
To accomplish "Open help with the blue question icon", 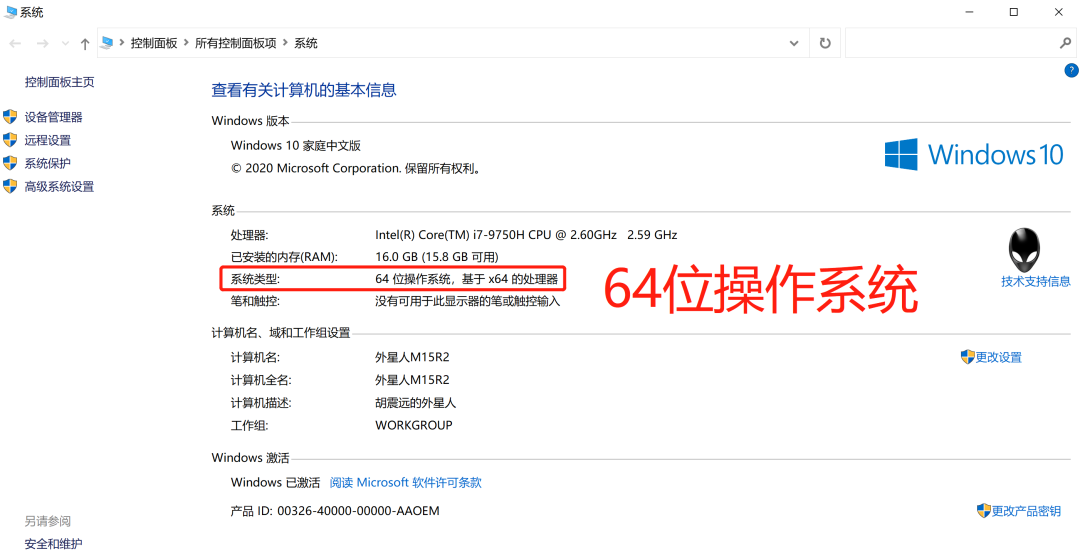I will click(1071, 70).
